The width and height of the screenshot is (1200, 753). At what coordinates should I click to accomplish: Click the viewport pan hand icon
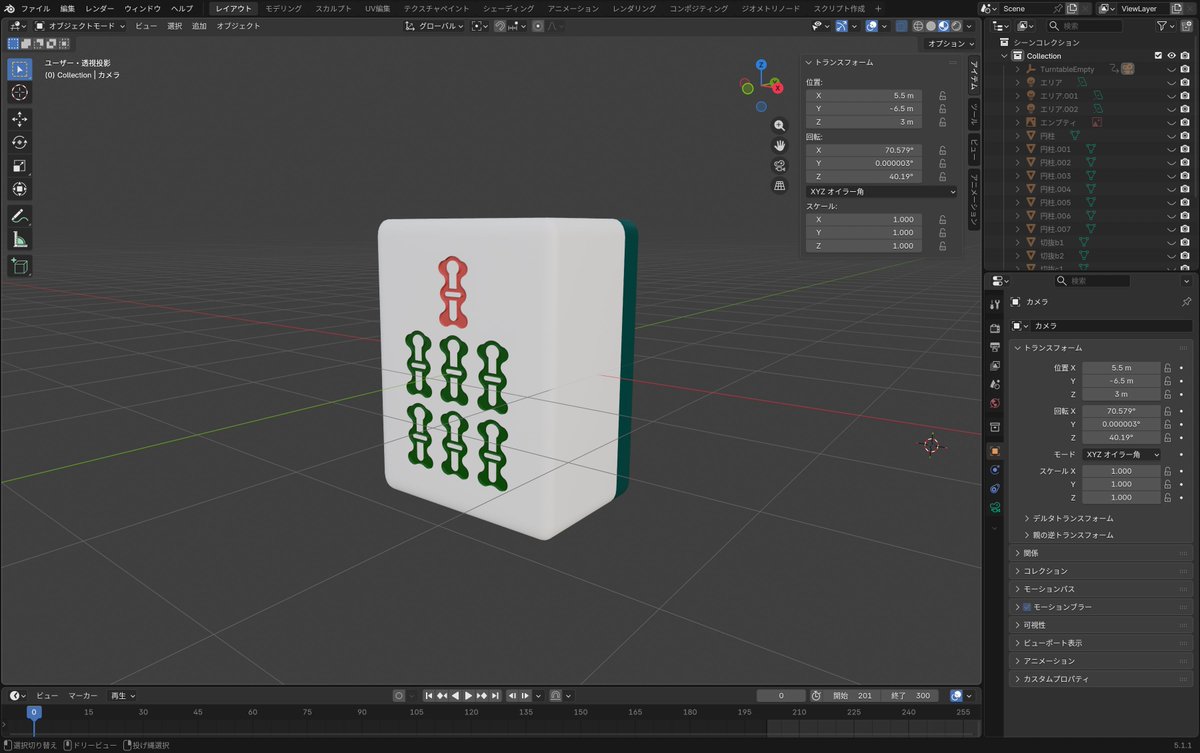(780, 146)
